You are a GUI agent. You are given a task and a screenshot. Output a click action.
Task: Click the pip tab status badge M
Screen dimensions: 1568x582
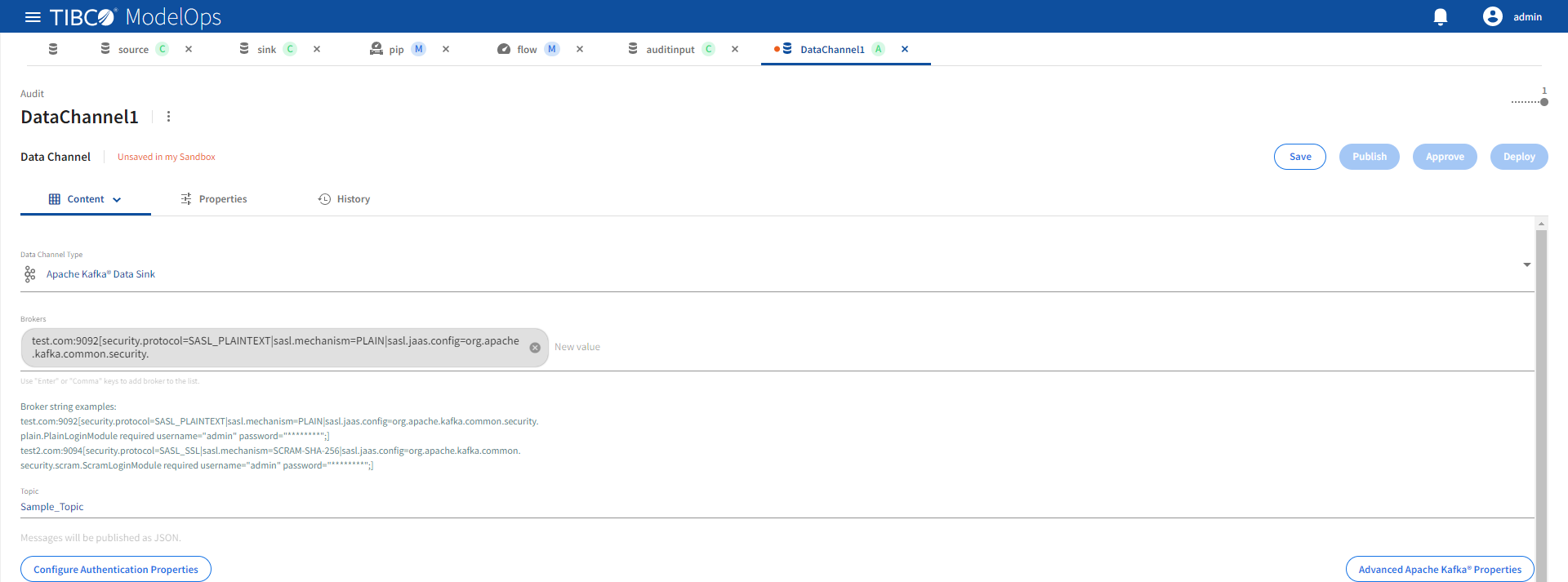point(418,49)
